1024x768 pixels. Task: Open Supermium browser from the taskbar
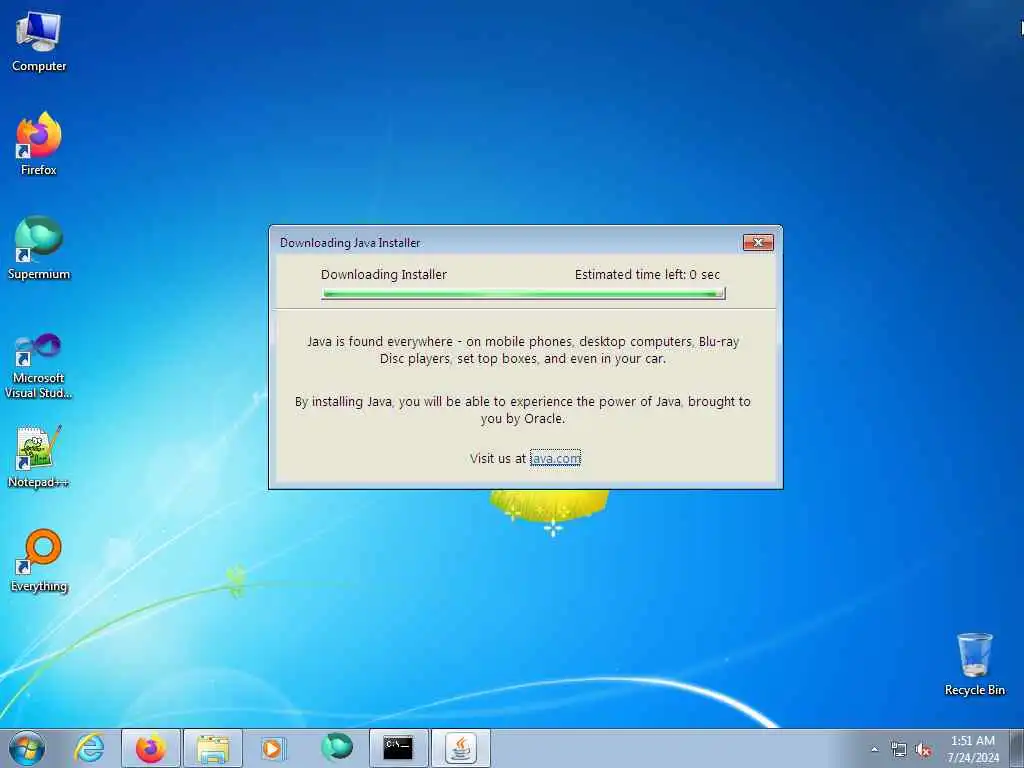tap(337, 747)
